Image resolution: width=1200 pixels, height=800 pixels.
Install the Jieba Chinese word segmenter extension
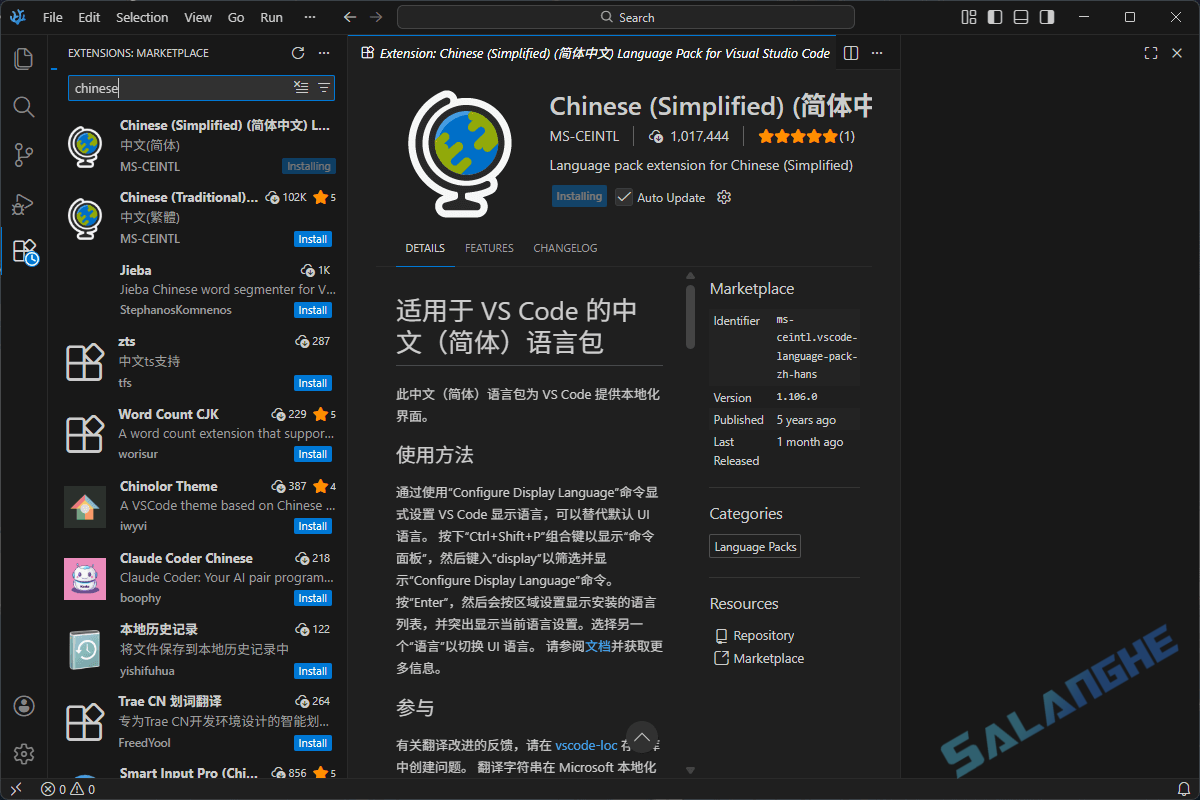coord(312,310)
